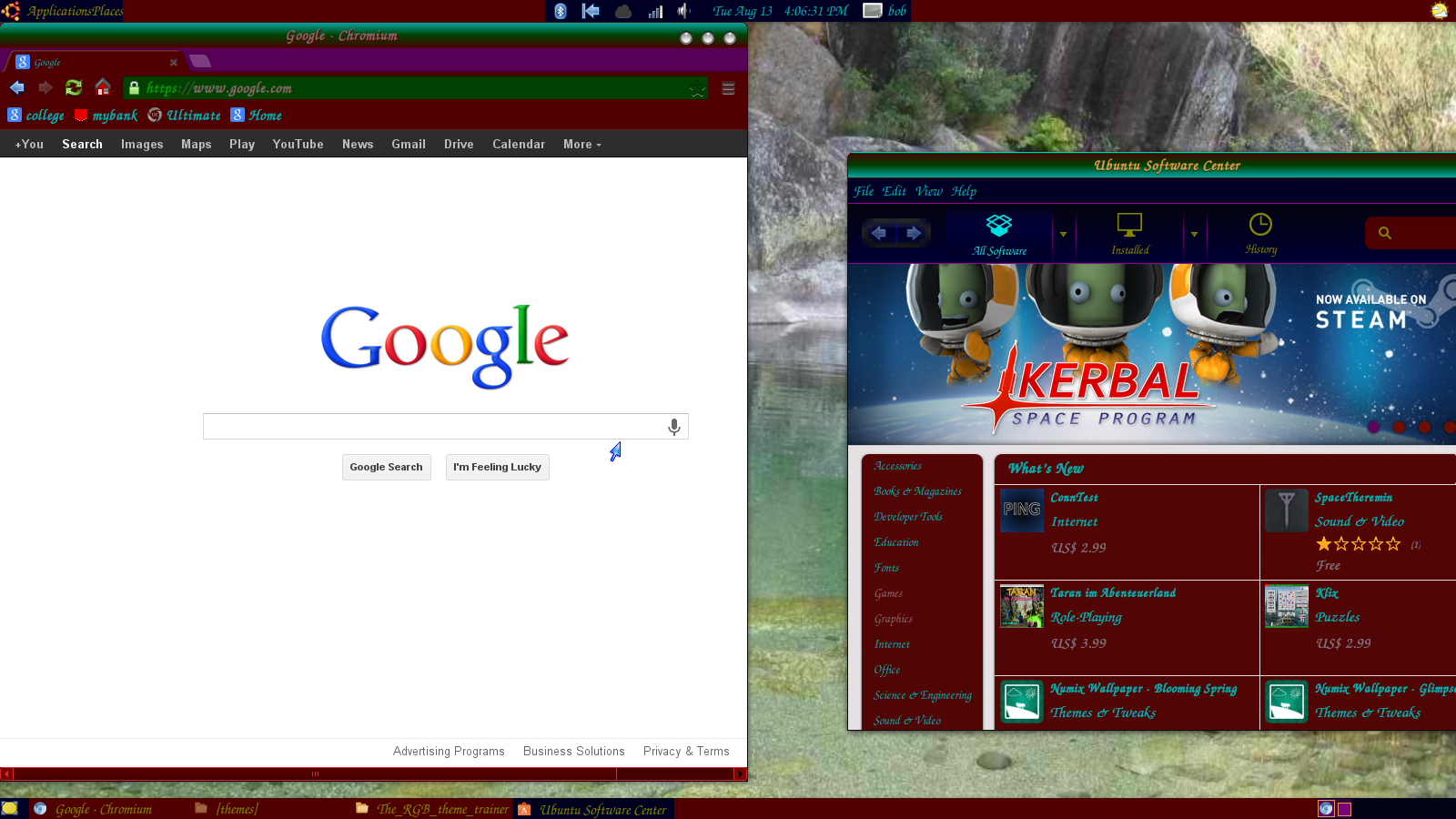Open the Places menu in top panel
Image resolution: width=1456 pixels, height=819 pixels.
point(105,11)
